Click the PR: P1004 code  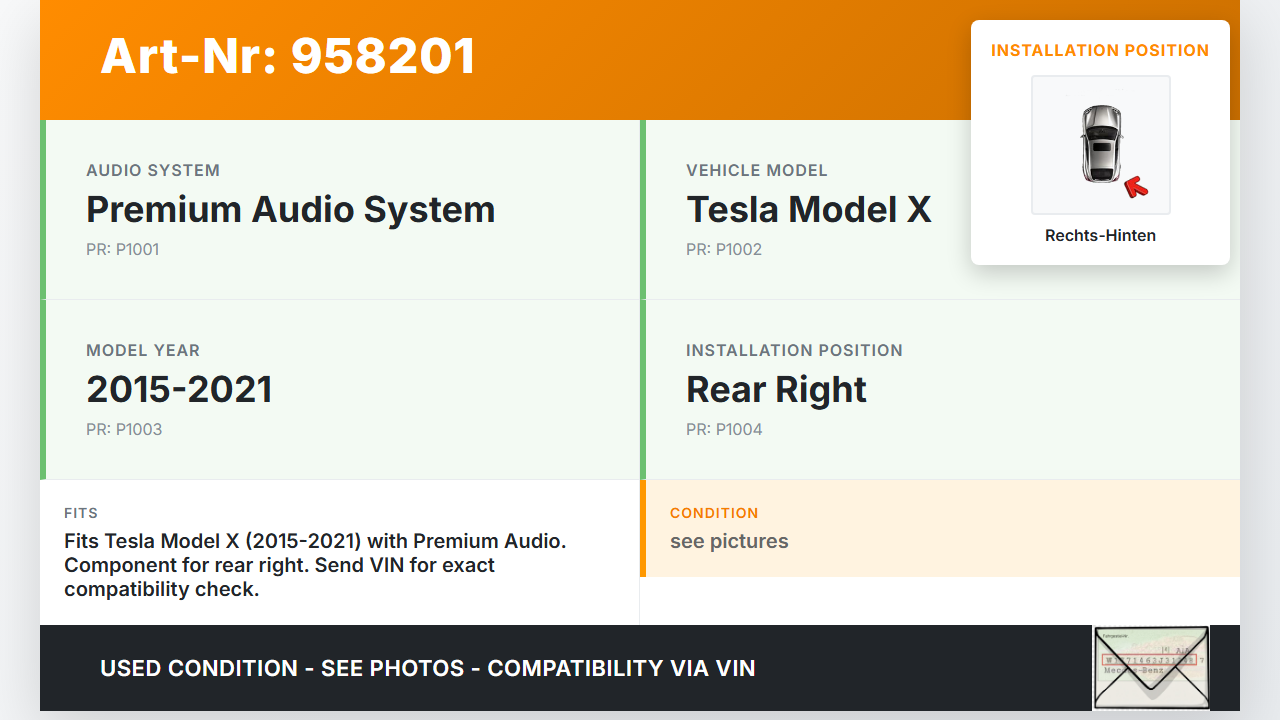[724, 430]
